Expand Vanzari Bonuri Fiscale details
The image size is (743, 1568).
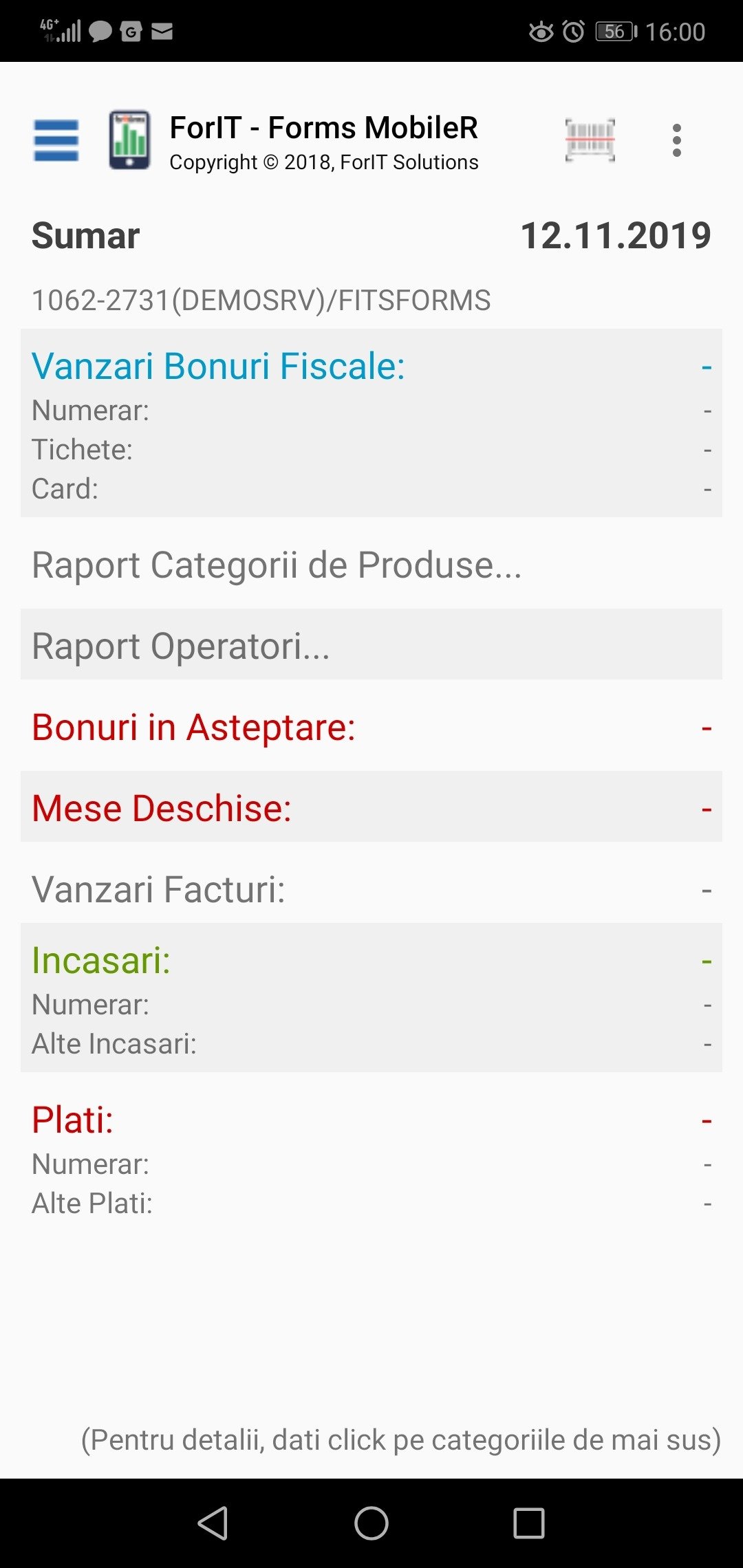pos(219,366)
